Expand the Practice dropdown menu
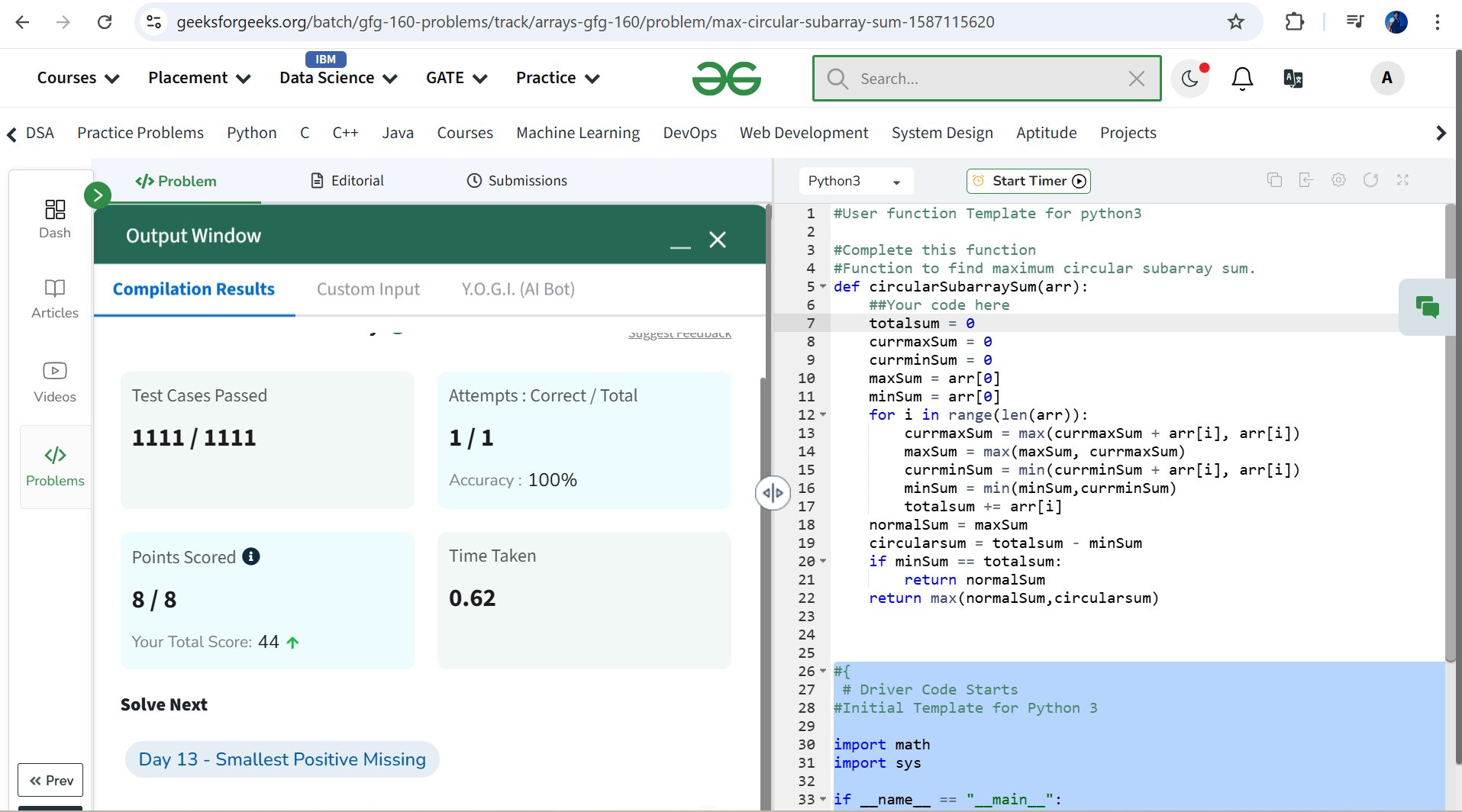 [x=557, y=78]
